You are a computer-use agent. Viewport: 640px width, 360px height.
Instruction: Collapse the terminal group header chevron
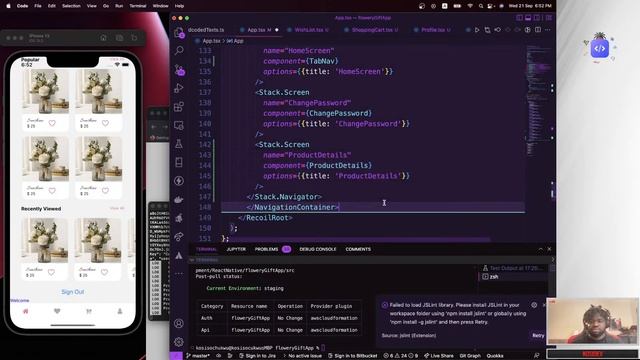192,260
